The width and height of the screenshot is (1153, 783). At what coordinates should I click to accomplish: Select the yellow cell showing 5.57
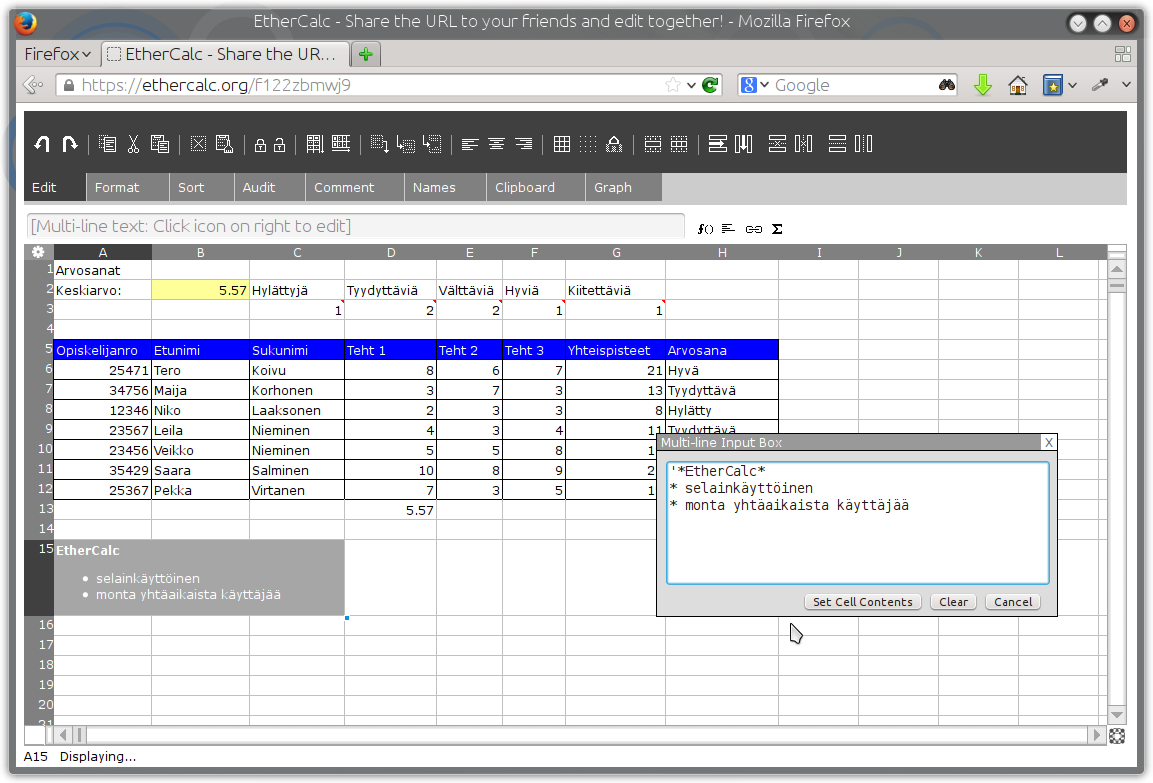(x=200, y=290)
